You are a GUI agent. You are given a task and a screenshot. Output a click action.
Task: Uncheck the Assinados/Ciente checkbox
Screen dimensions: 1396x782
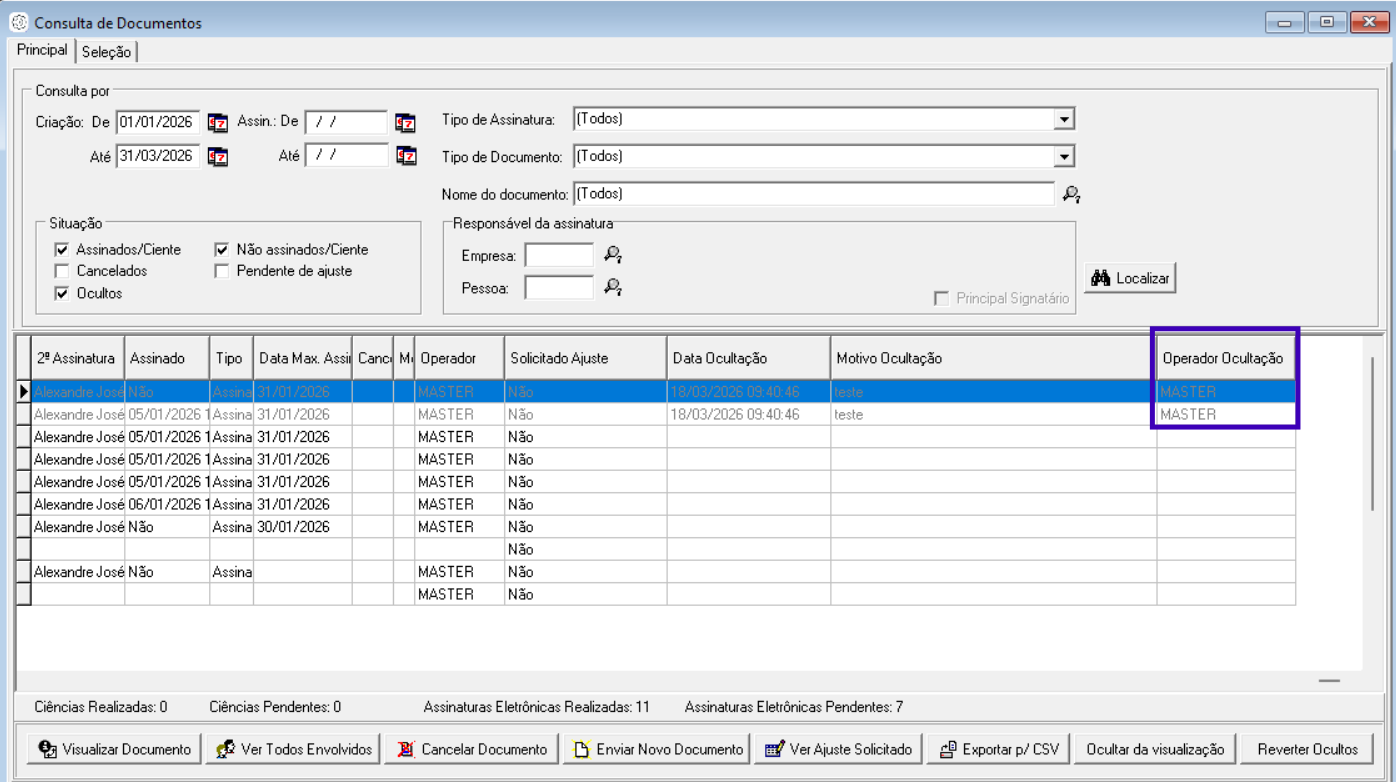click(x=62, y=250)
